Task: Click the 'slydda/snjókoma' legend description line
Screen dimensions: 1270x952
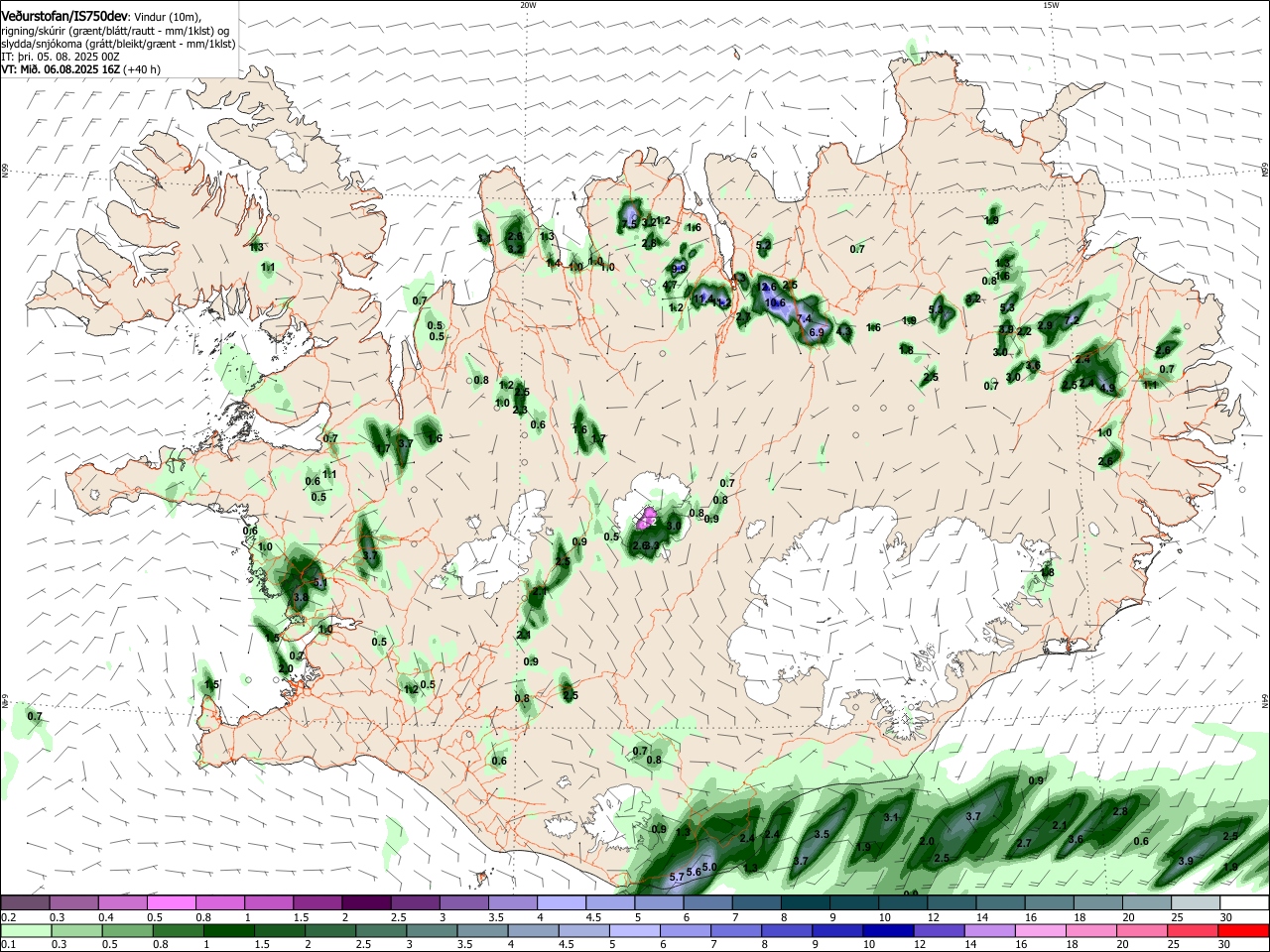Action: [118, 44]
